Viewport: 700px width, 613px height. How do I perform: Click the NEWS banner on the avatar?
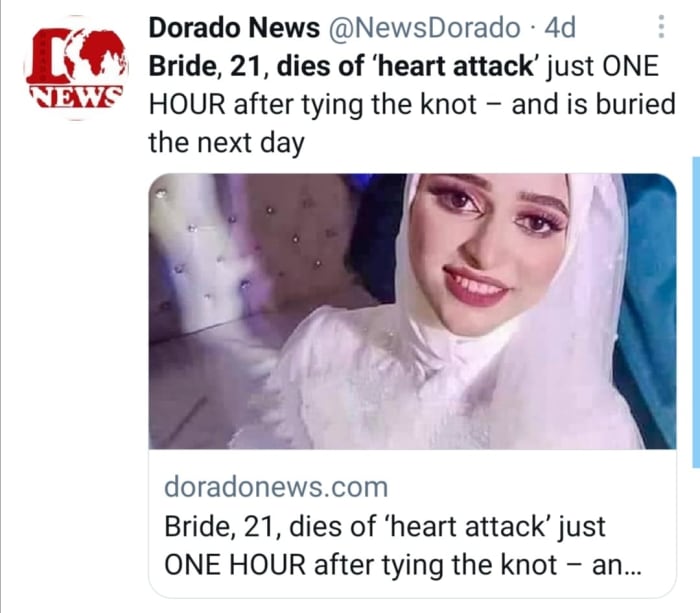pyautogui.click(x=76, y=96)
